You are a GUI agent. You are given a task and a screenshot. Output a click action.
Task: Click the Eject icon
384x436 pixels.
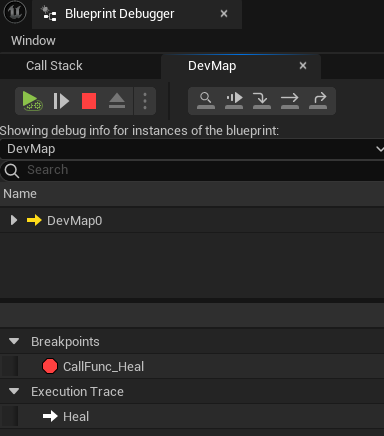[x=117, y=101]
